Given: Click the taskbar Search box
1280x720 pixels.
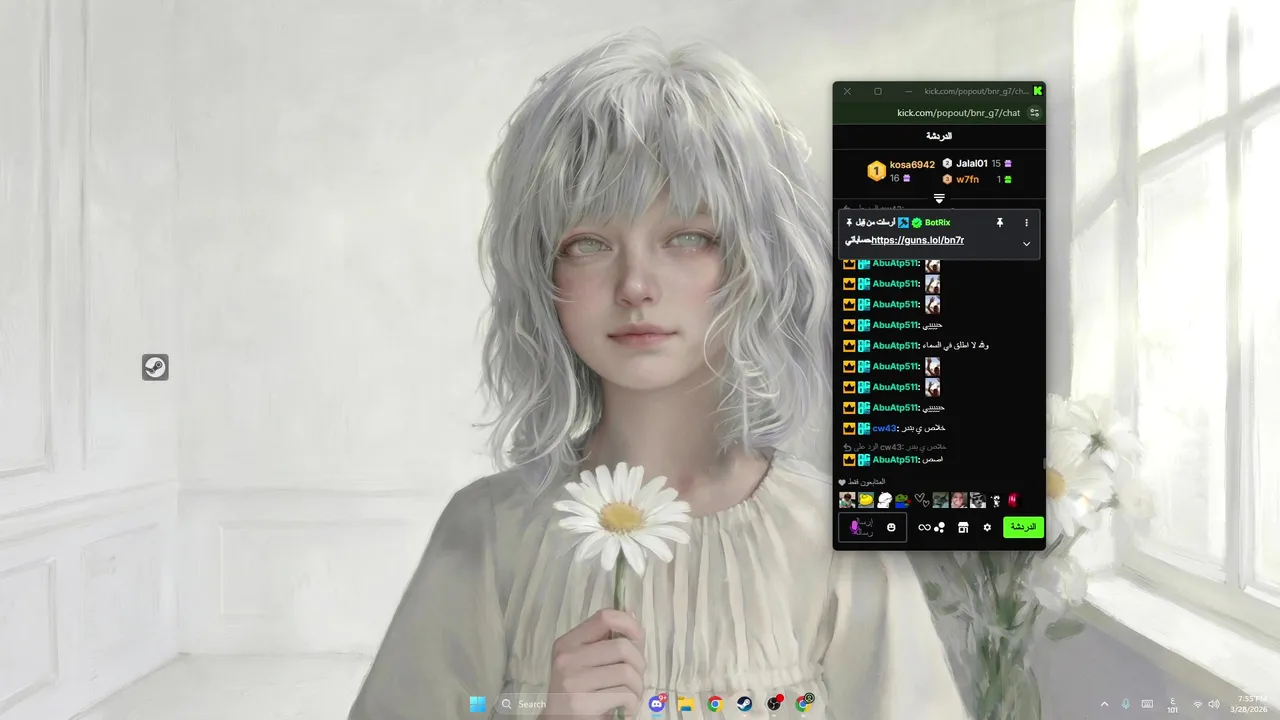Looking at the screenshot, I should [x=566, y=704].
